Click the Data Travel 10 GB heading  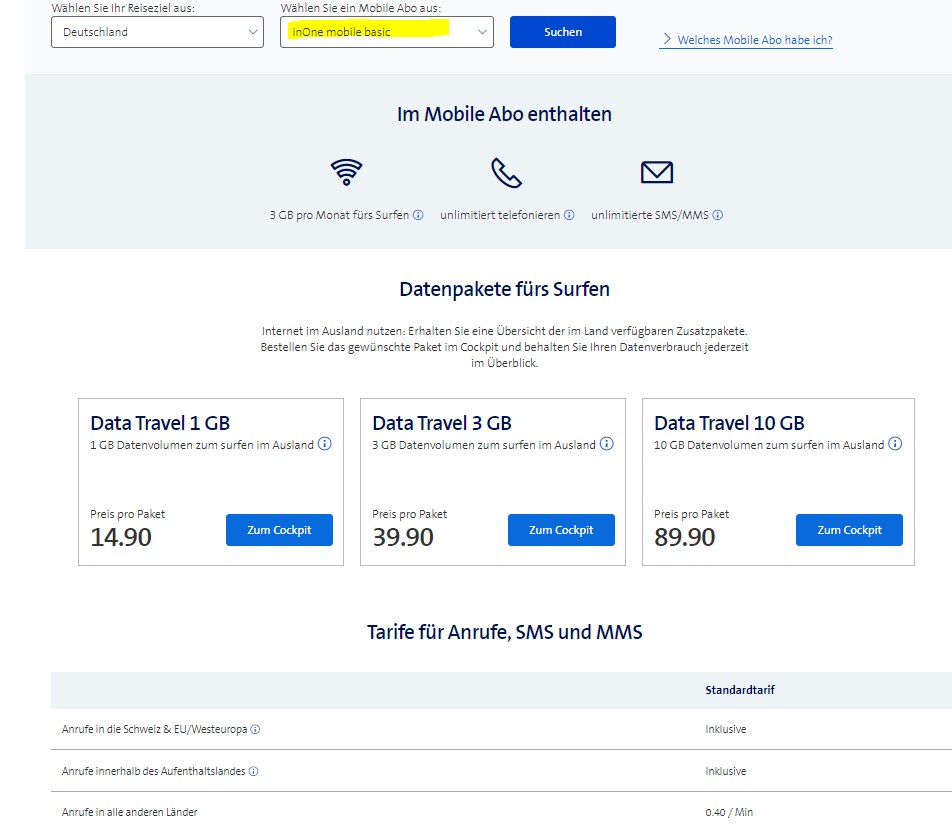click(729, 423)
